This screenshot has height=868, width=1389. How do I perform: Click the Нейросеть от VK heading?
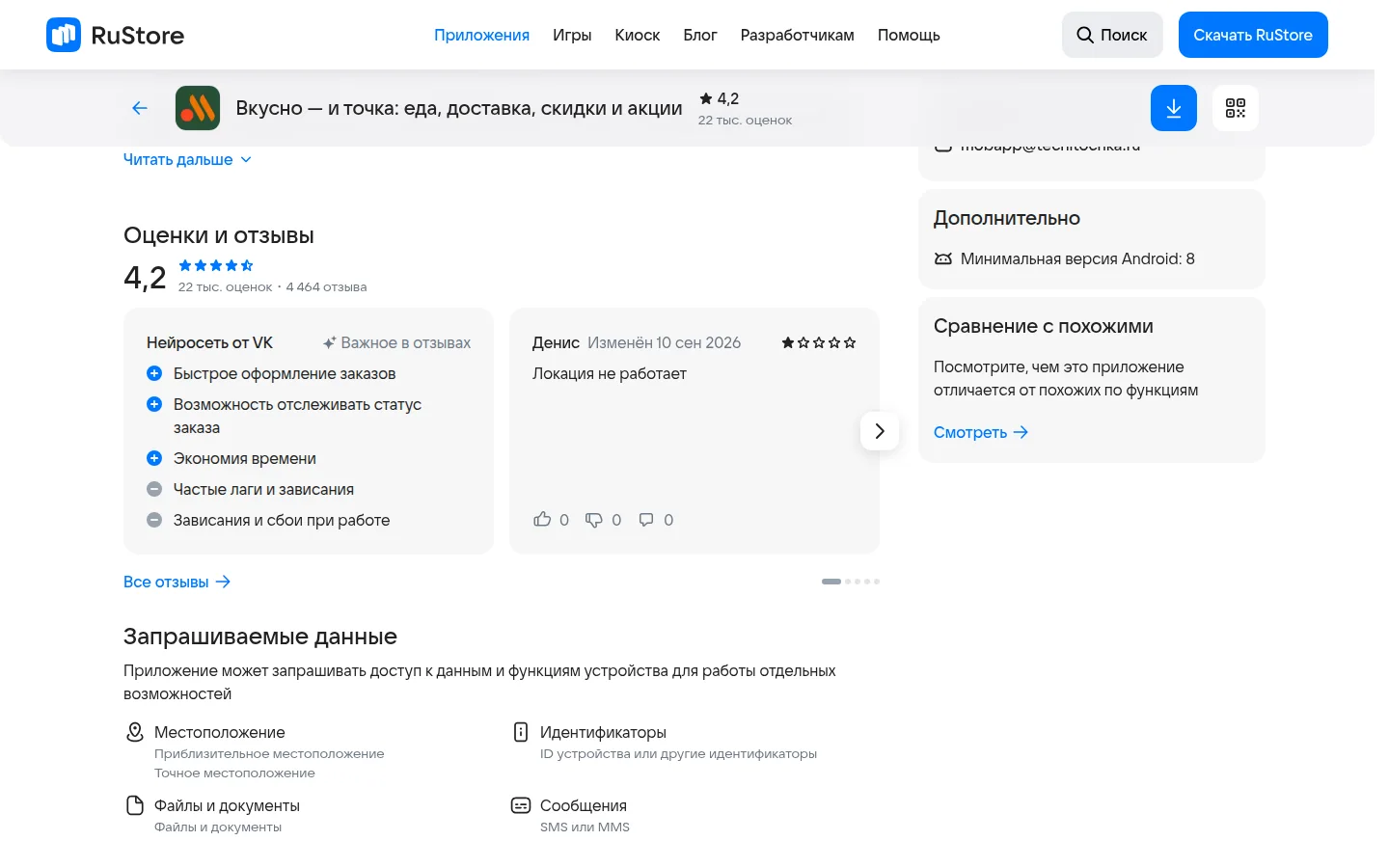point(209,342)
